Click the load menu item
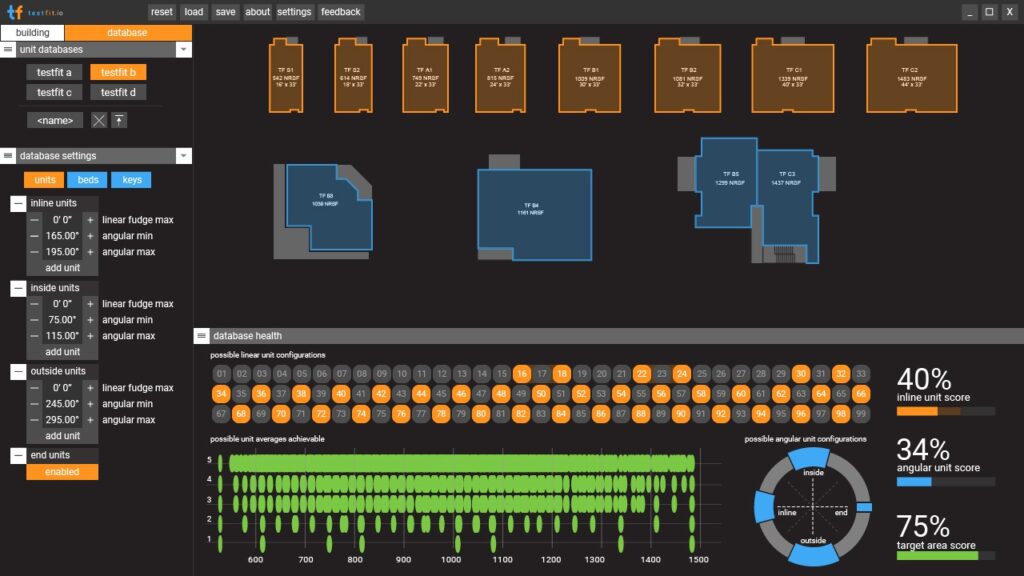The image size is (1024, 576). 193,12
